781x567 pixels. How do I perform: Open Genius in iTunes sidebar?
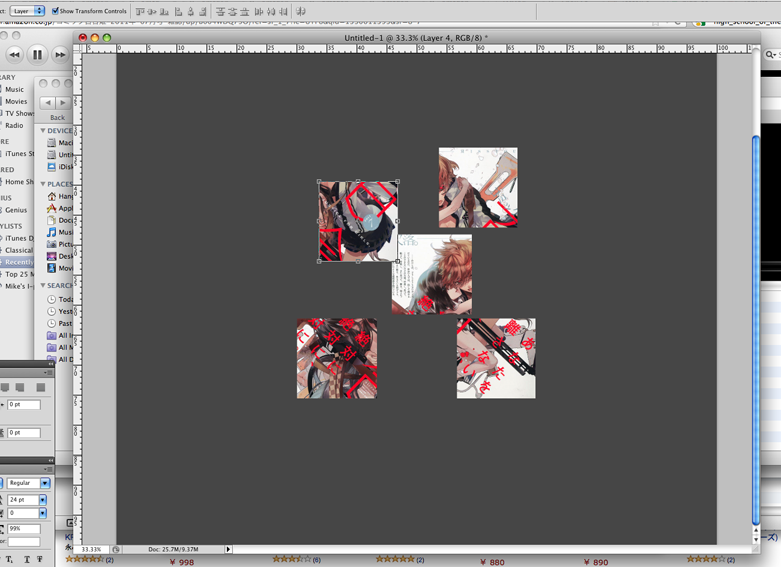point(16,210)
